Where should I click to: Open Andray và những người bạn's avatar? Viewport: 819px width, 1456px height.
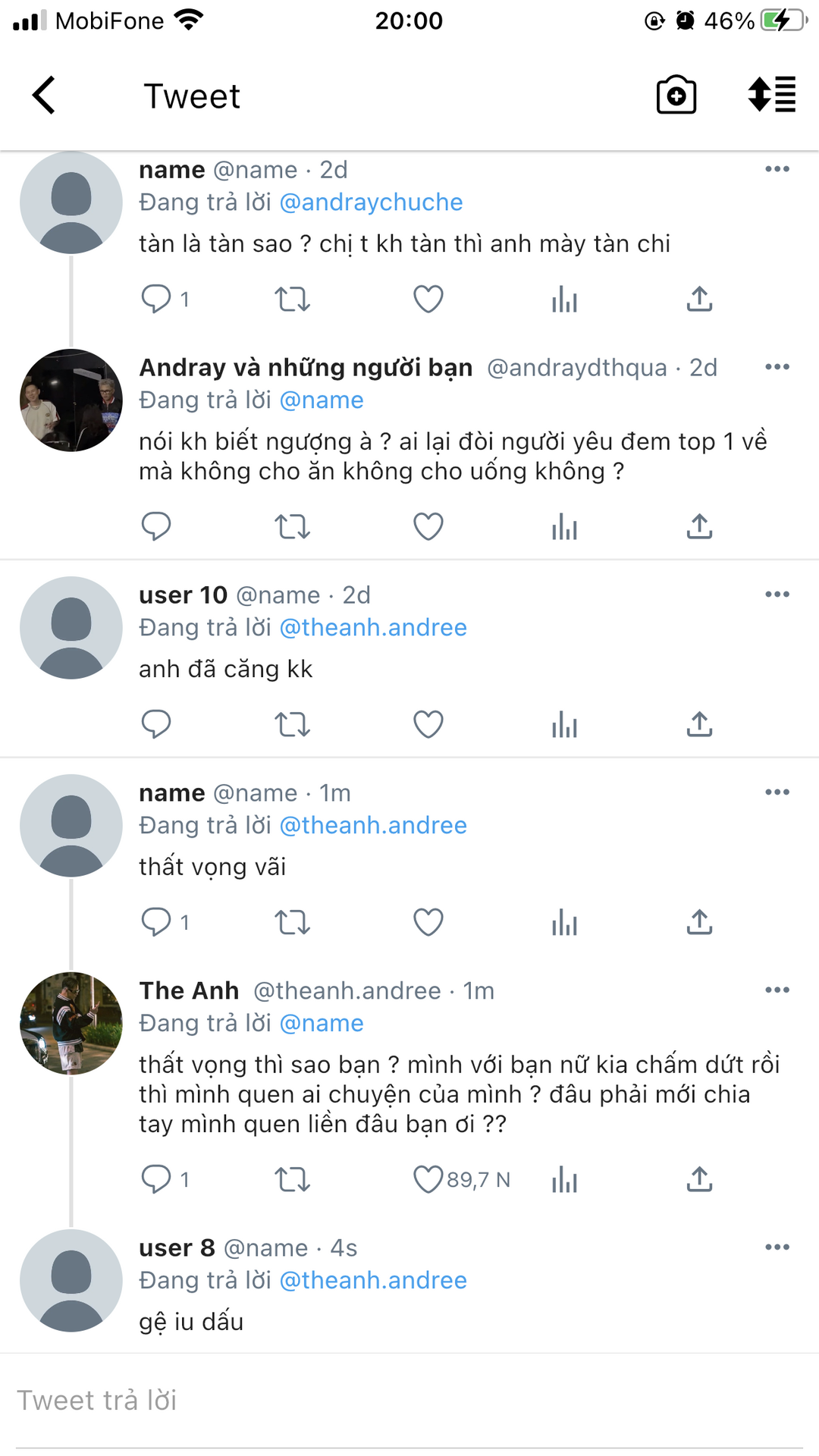tap(71, 400)
